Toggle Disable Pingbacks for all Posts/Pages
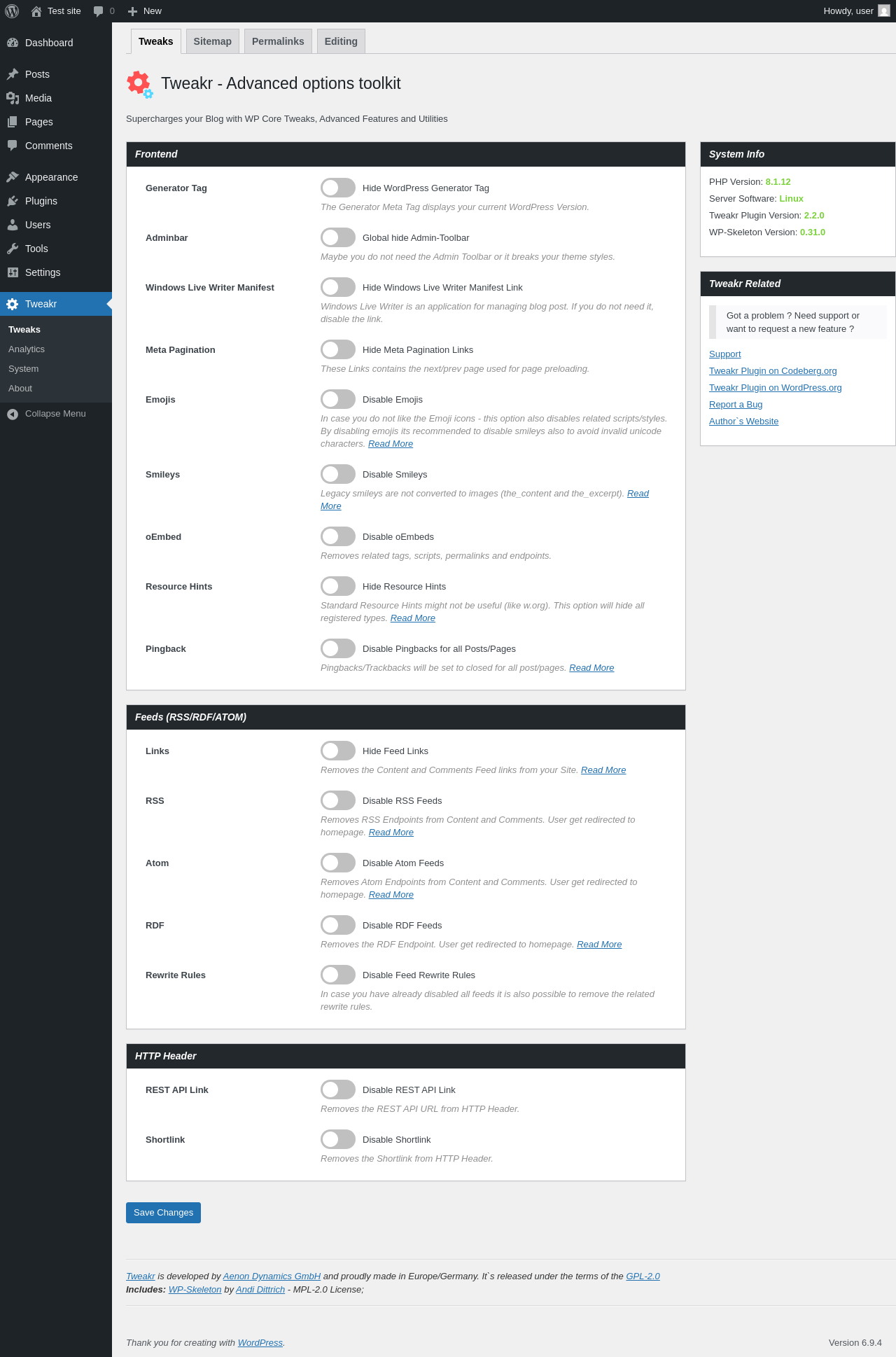 coord(338,648)
